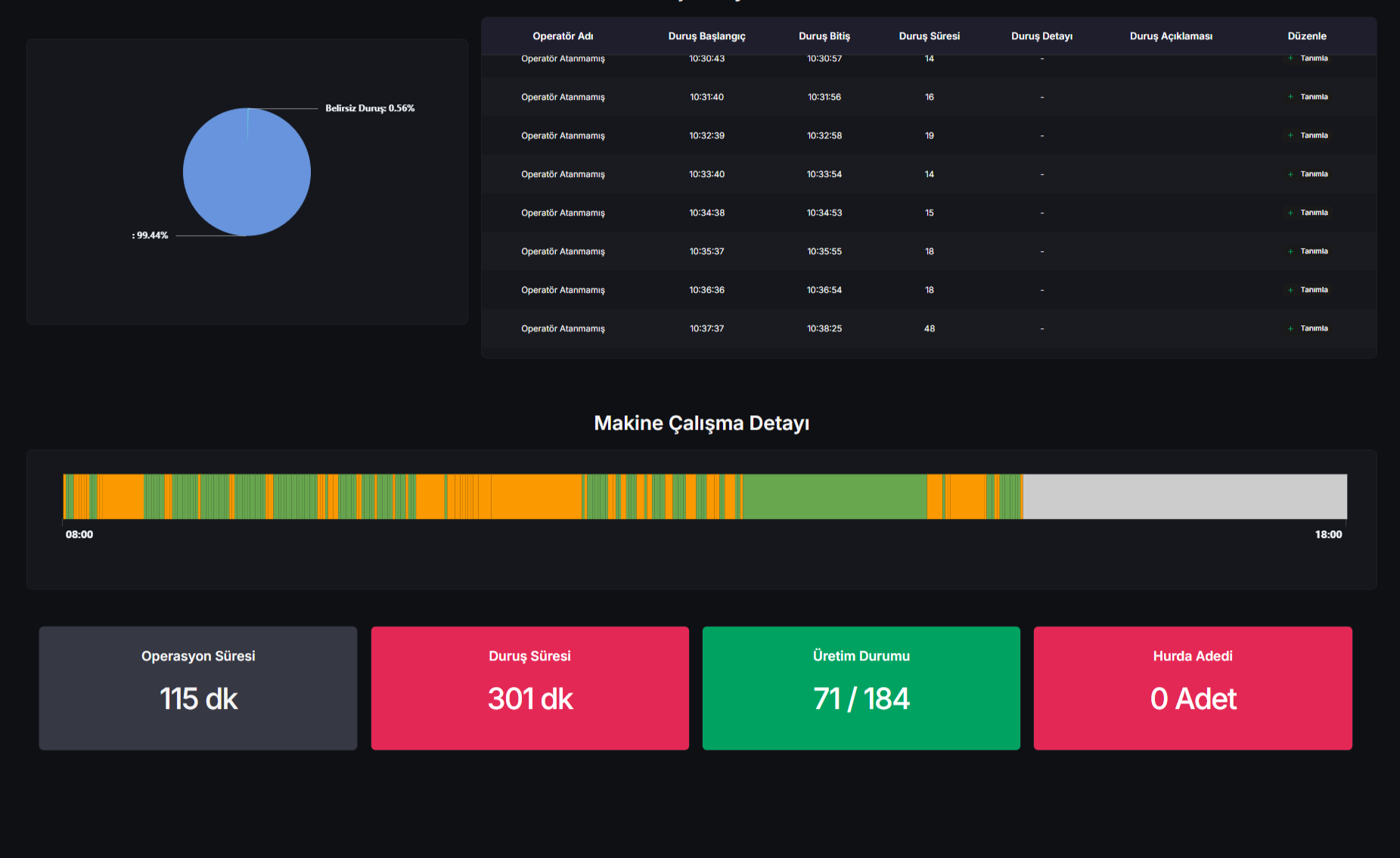1400x858 pixels.
Task: Sort by Operatör Adı column header
Action: 563,36
